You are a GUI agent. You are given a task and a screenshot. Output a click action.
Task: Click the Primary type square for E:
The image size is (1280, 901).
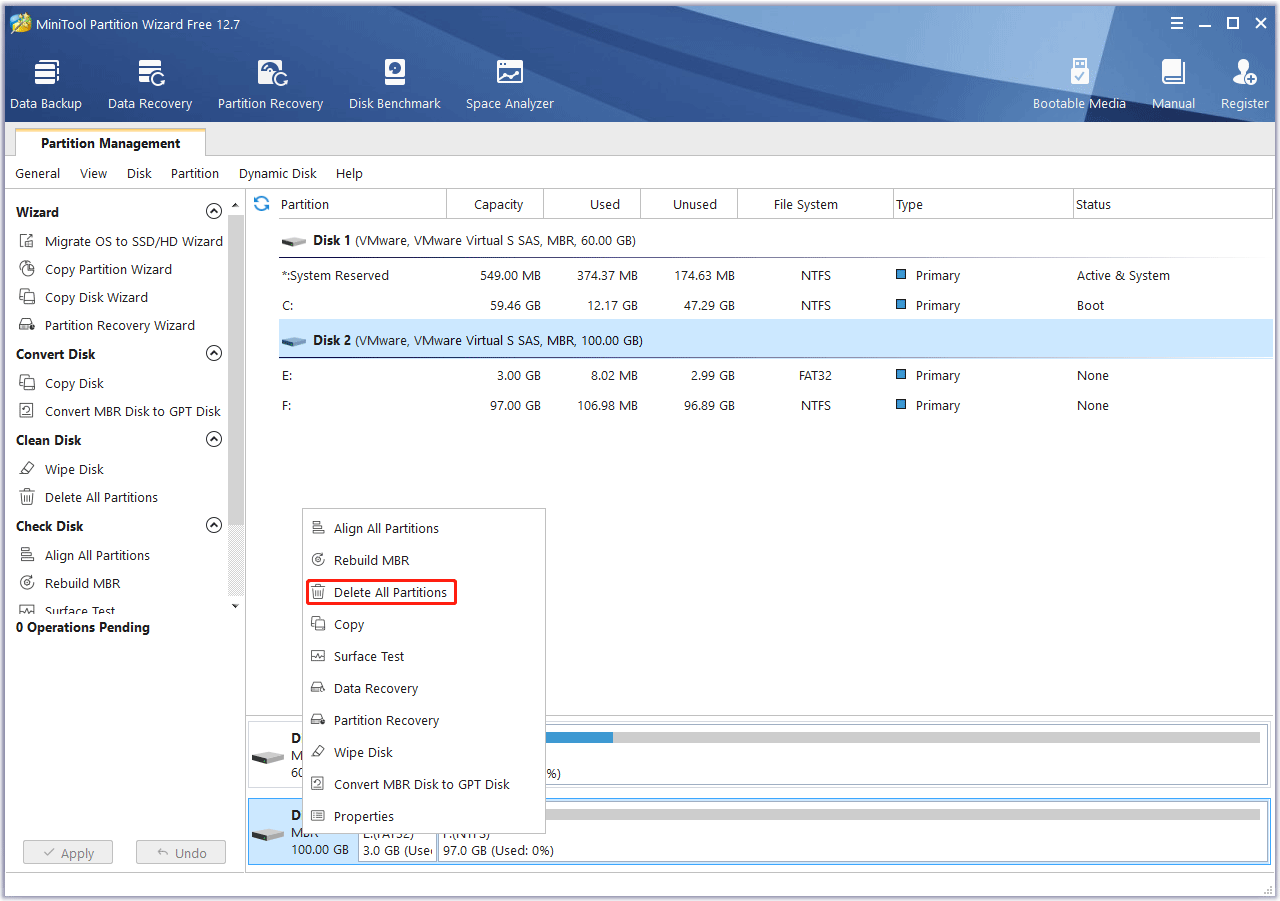901,375
